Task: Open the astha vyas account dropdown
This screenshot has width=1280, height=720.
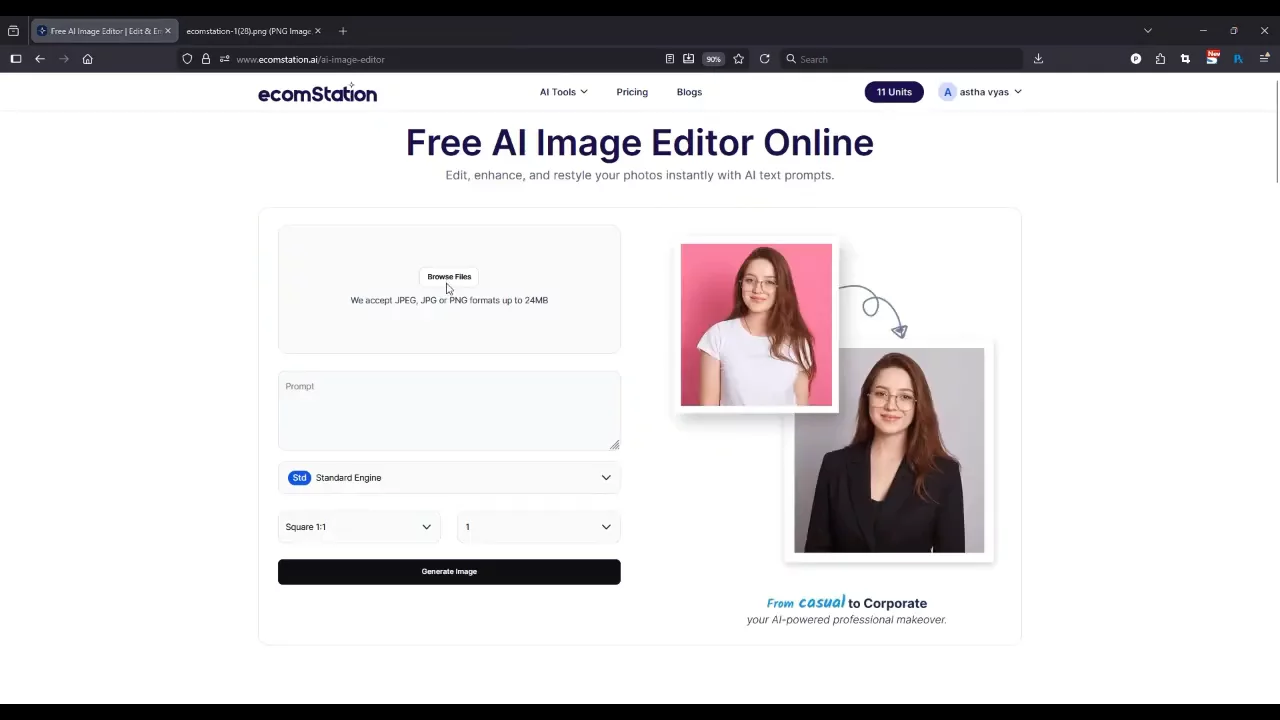Action: coord(981,92)
